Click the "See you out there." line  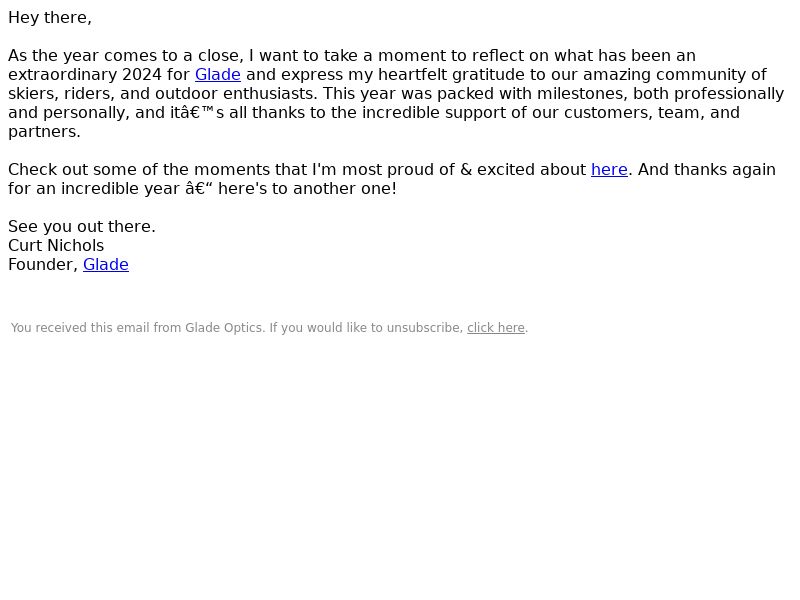pos(82,227)
